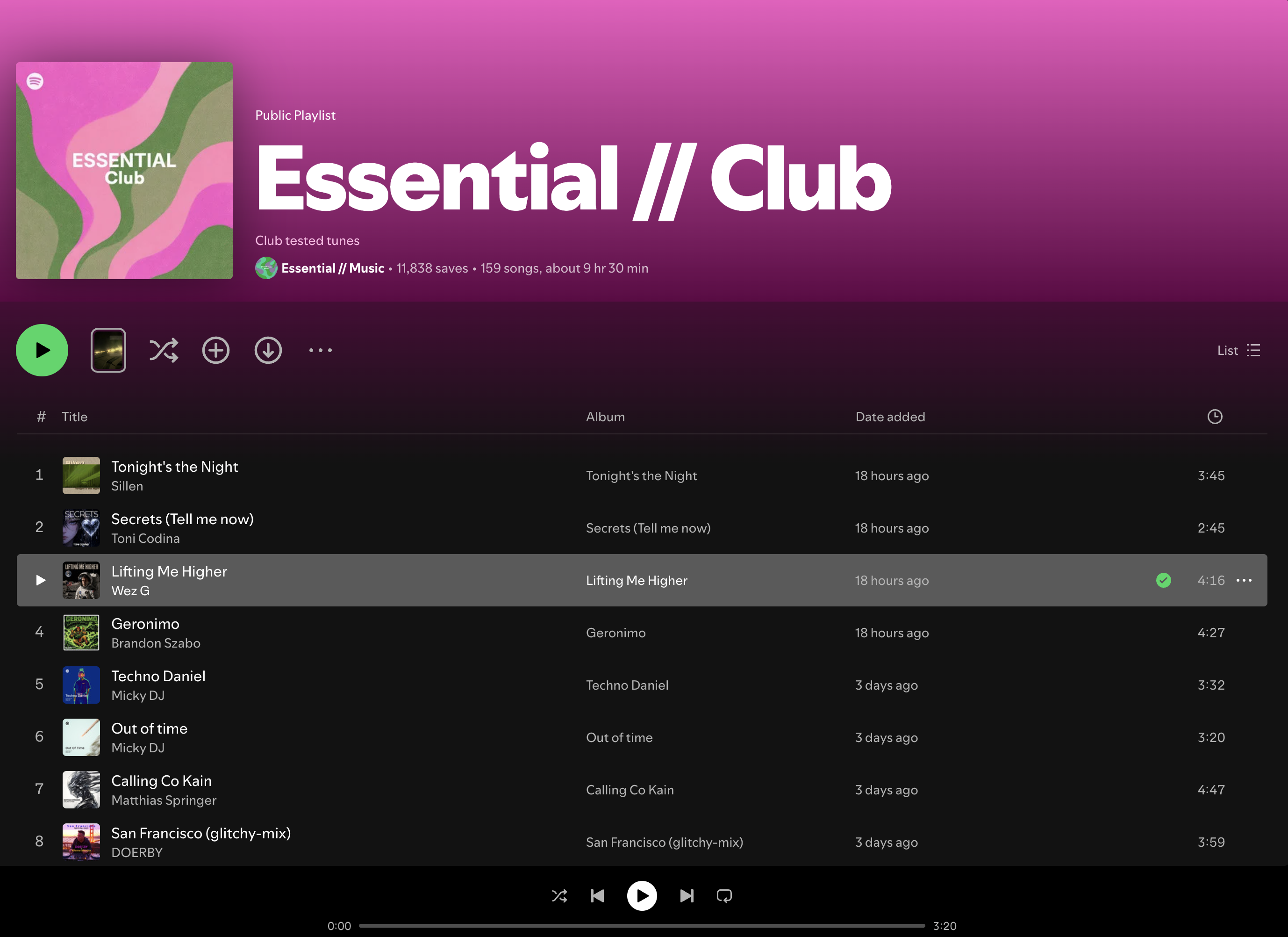1288x937 pixels.
Task: Skip to next track in player
Action: click(x=687, y=896)
